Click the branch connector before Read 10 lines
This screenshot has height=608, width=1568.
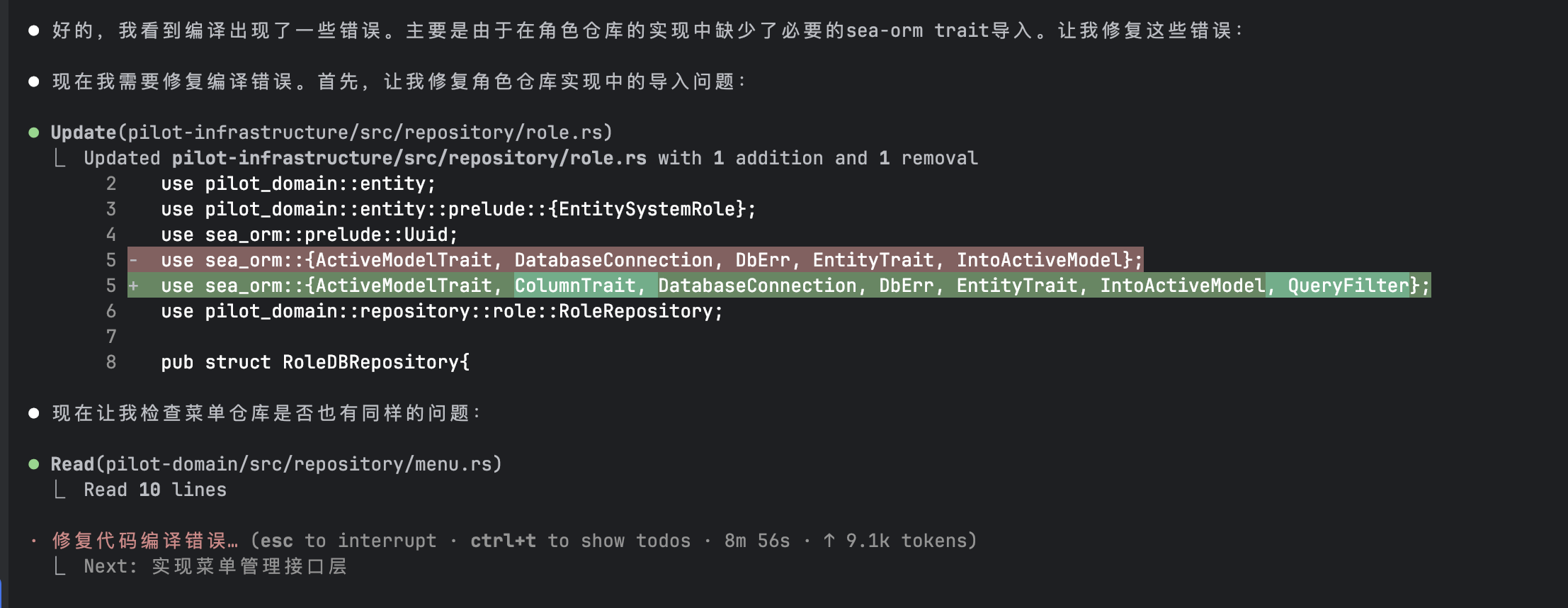click(61, 490)
